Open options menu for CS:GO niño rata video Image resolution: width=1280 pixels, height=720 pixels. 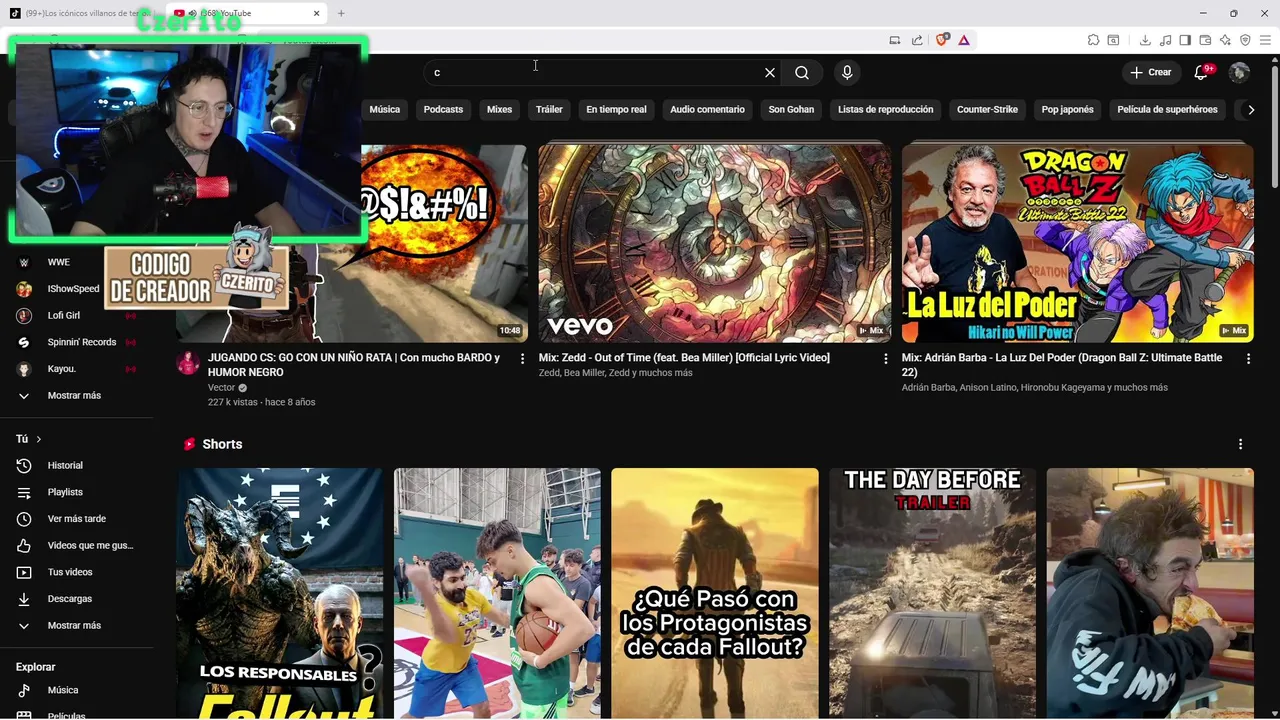pyautogui.click(x=522, y=358)
